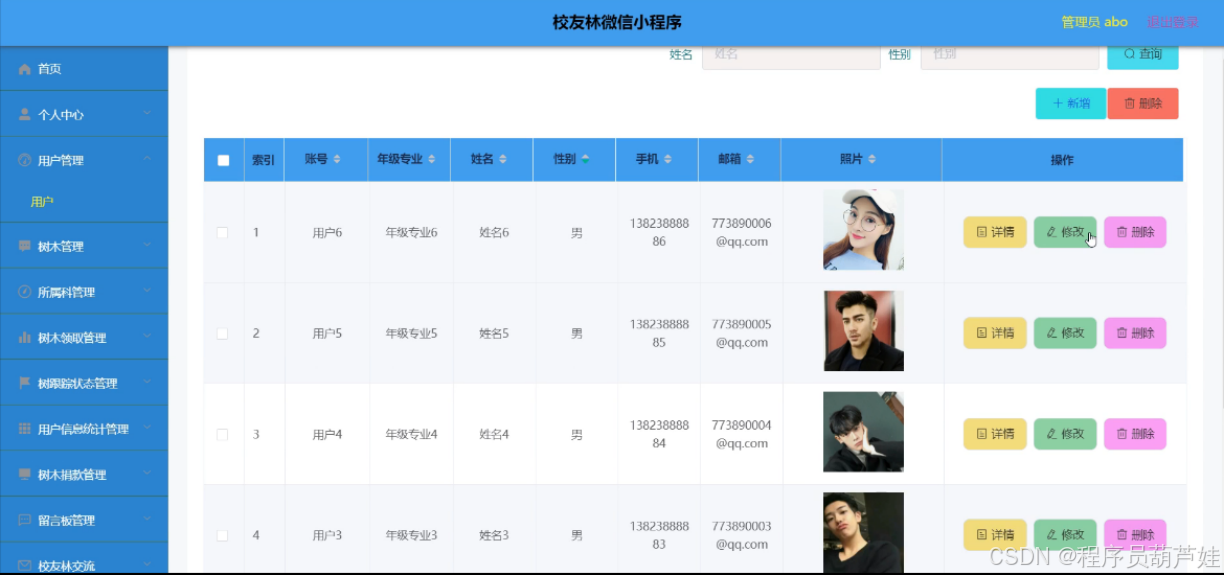The image size is (1224, 576).
Task: Expand 用户信息统计管理 with its chevron
Action: pyautogui.click(x=147, y=428)
